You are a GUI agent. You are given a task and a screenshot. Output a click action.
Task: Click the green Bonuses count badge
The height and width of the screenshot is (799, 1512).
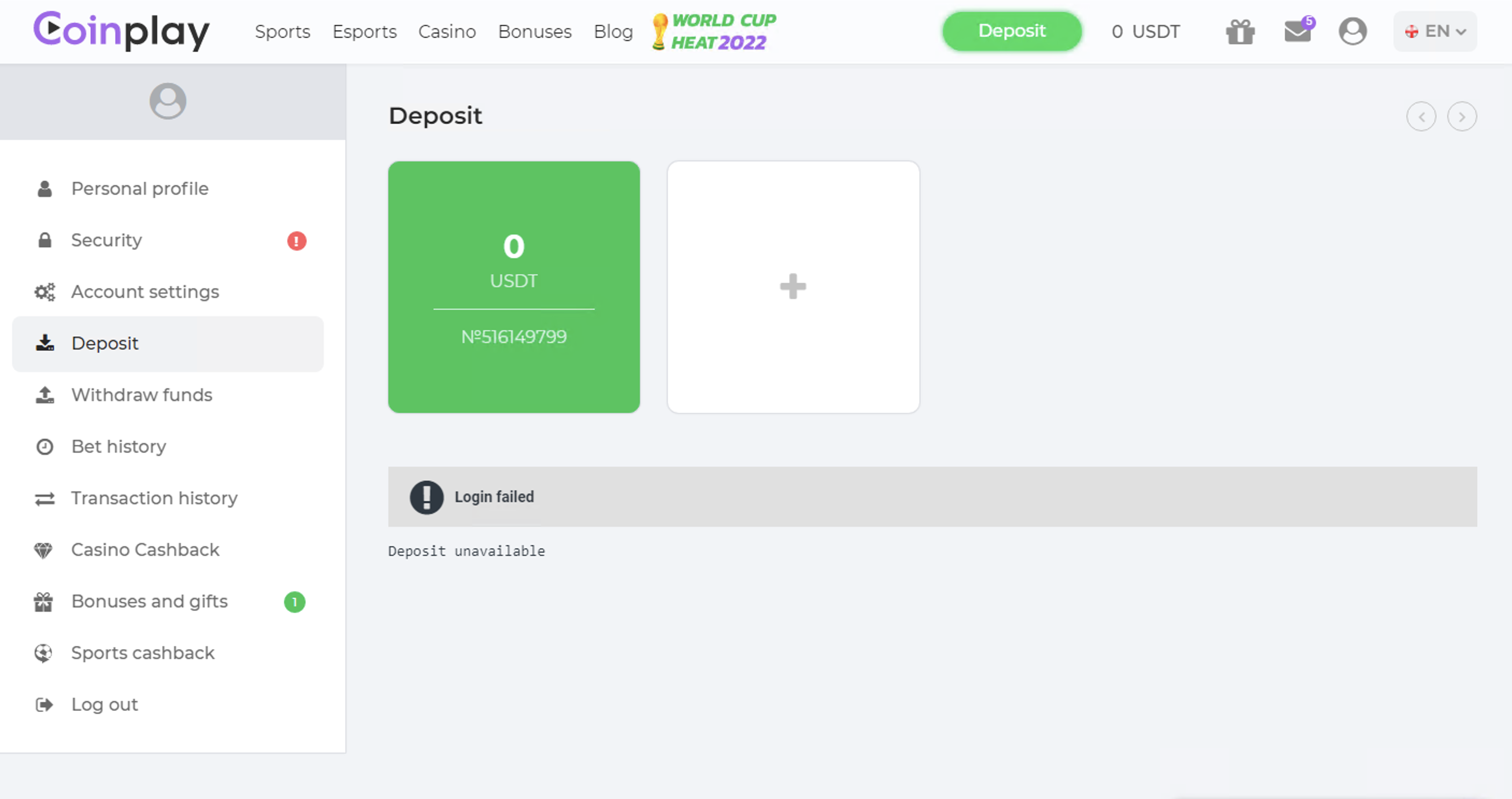(295, 602)
